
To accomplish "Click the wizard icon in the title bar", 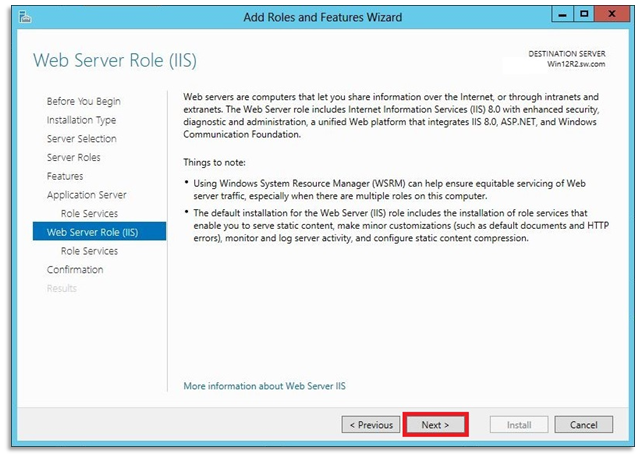I will pyautogui.click(x=25, y=17).
